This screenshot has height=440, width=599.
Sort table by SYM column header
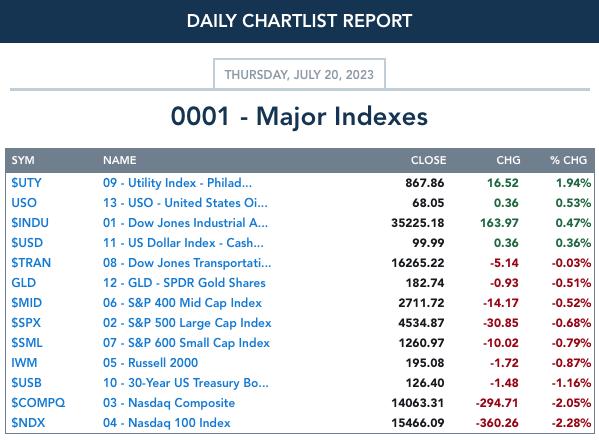click(23, 160)
